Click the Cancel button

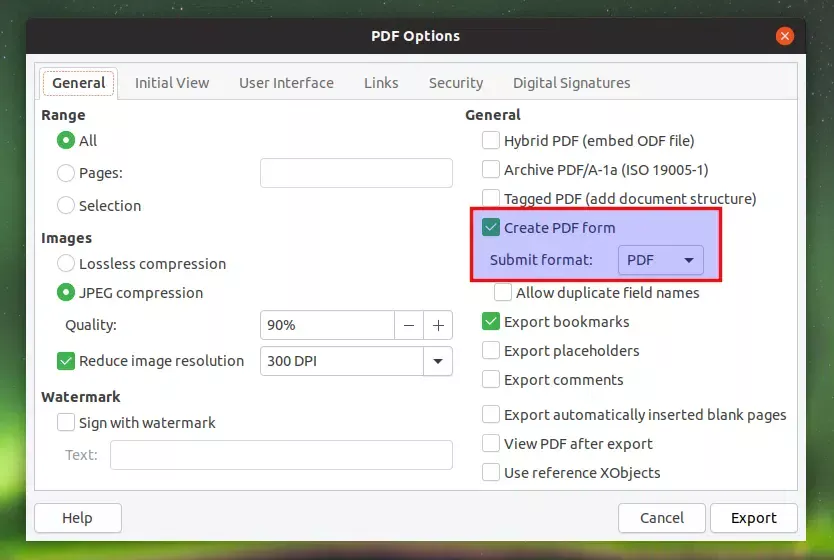(661, 518)
